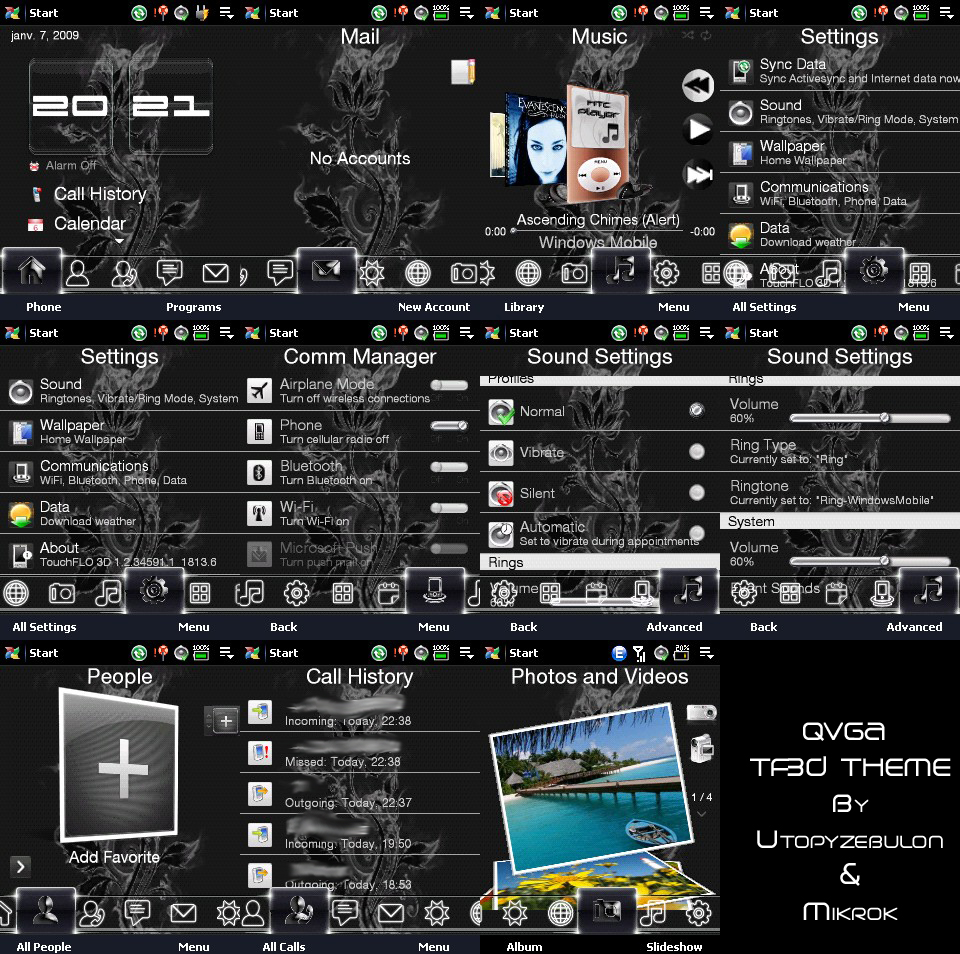Tap down chevron below 1 / 4 counter
Screen dimensions: 960x954
[x=702, y=814]
